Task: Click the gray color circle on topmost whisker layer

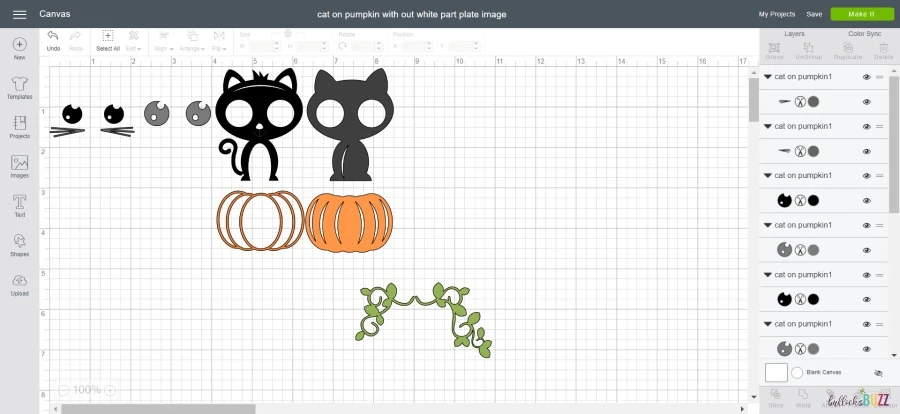Action: click(813, 102)
